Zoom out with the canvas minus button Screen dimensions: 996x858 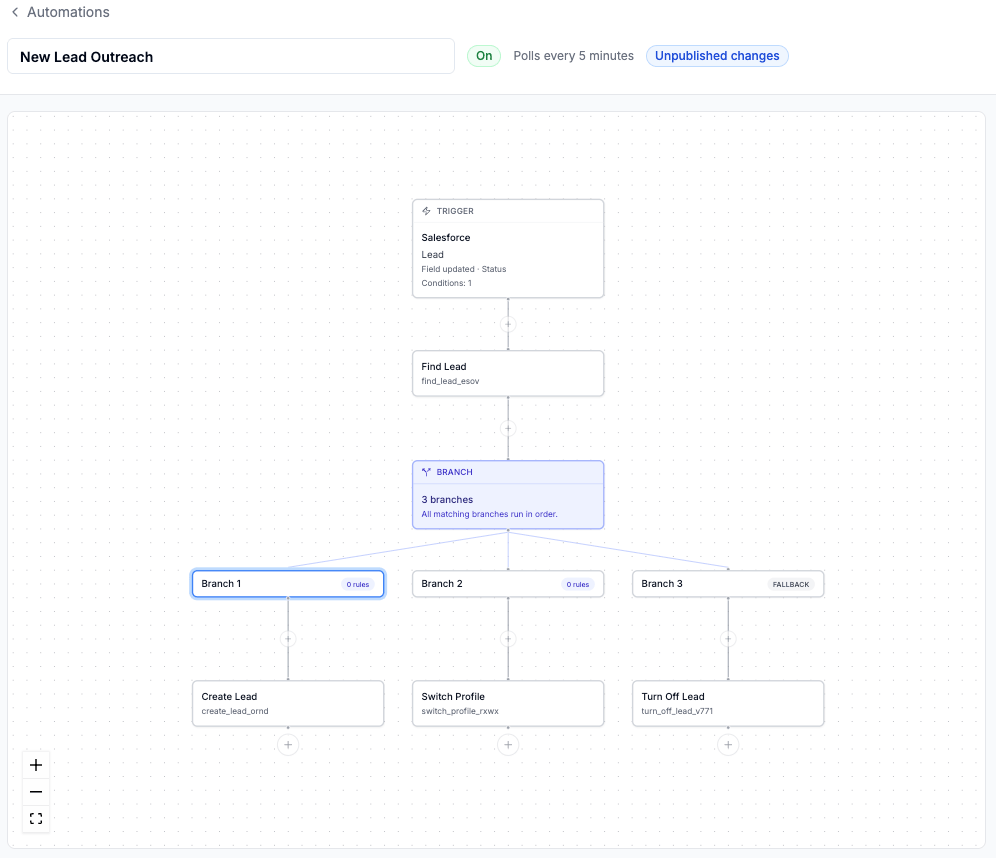[36, 791]
